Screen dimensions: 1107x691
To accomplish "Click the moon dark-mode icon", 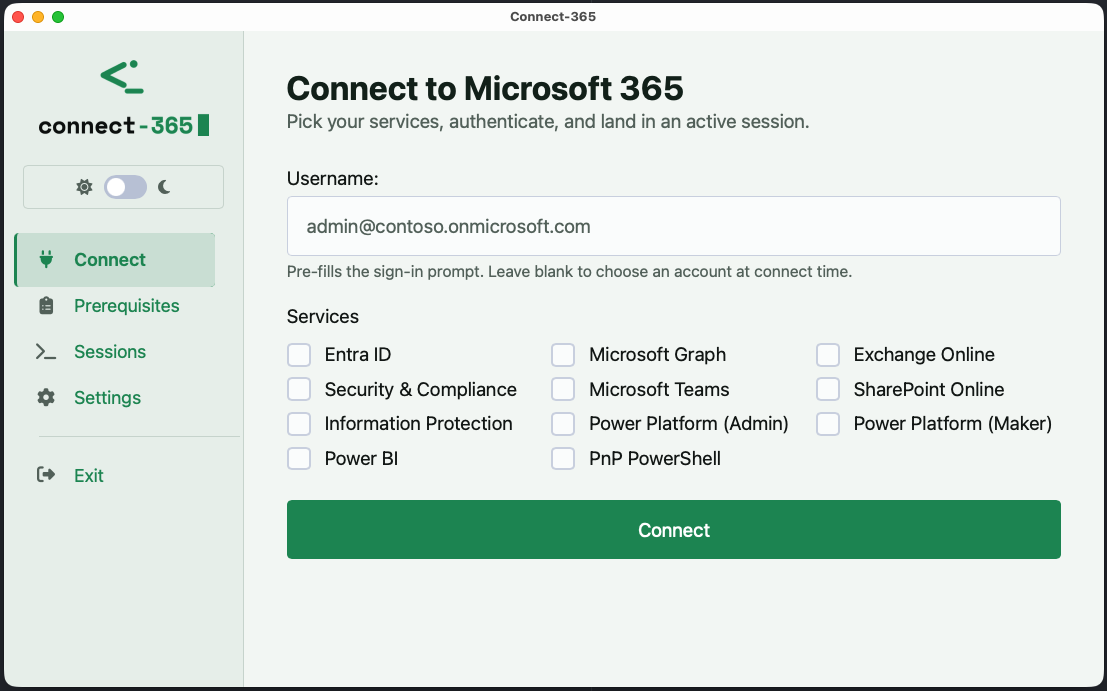I will 164,187.
